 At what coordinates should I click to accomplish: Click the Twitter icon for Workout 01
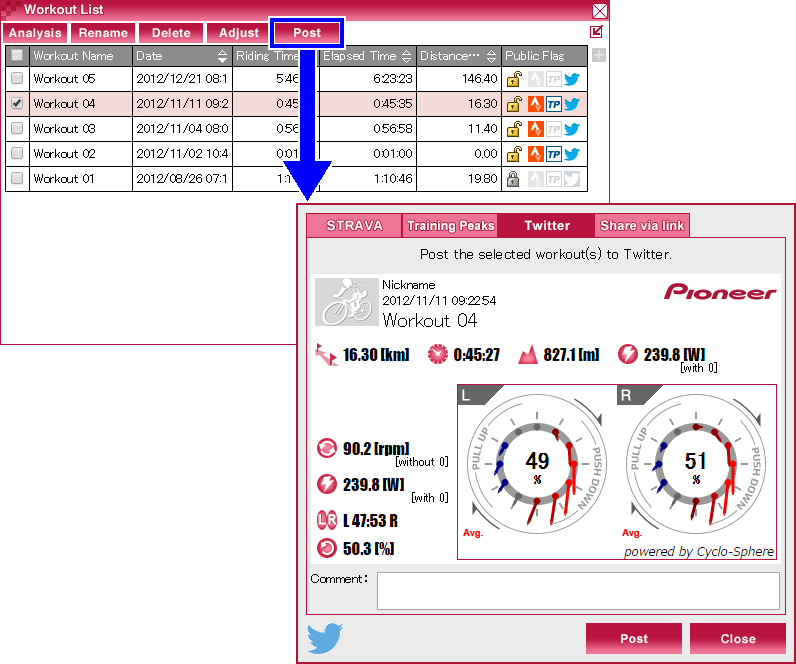[x=572, y=179]
